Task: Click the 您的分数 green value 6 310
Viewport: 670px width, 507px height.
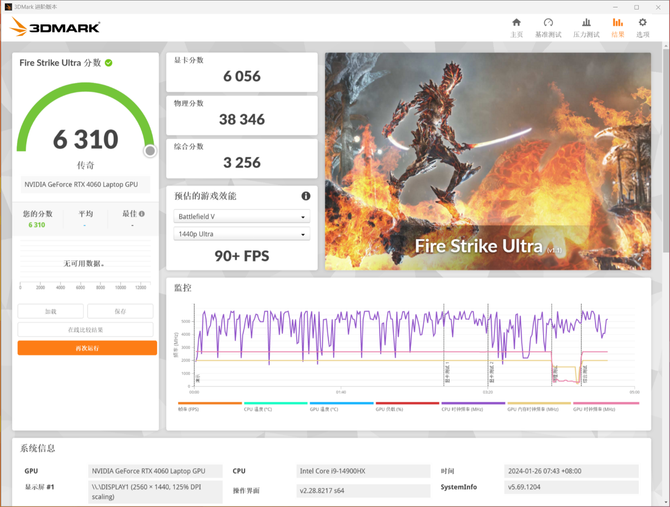Action: coord(37,225)
